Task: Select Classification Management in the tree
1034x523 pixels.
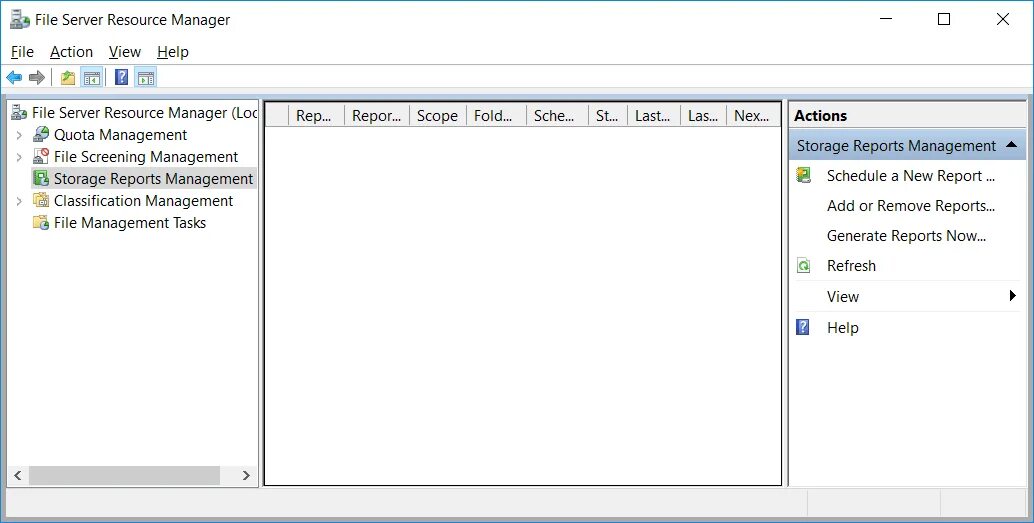Action: coord(143,200)
